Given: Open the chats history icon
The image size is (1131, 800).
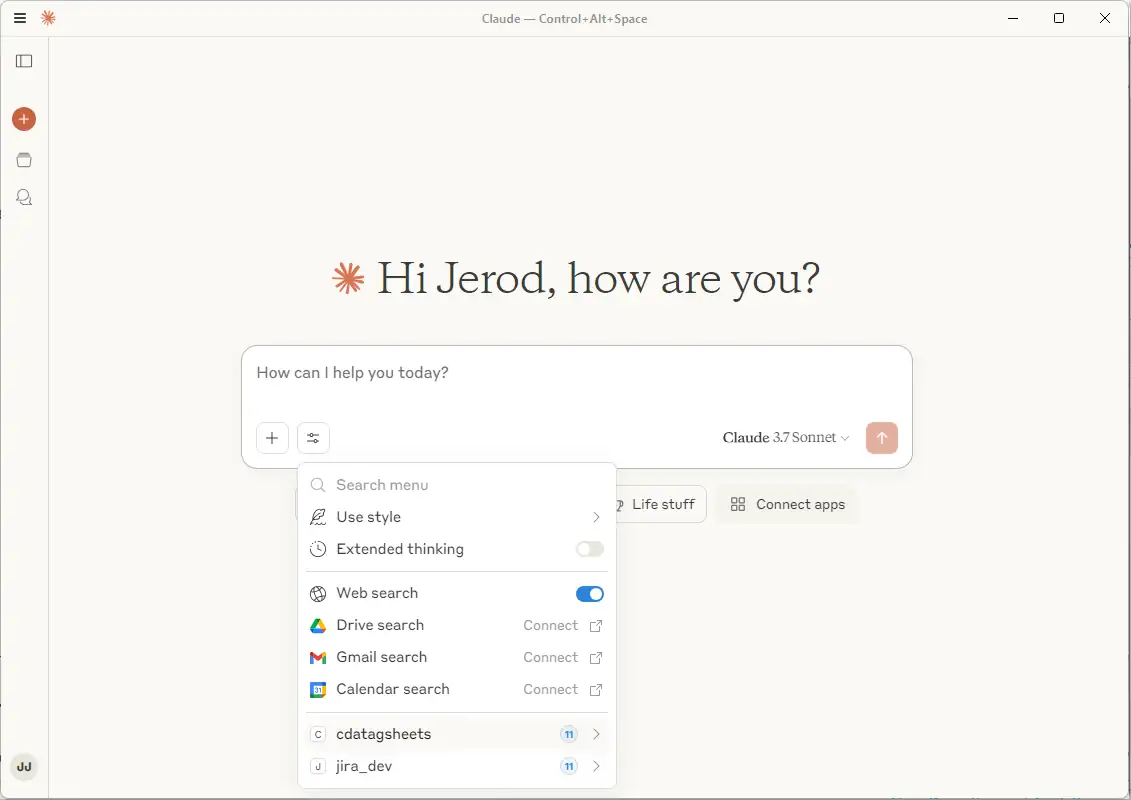Looking at the screenshot, I should coord(24,198).
